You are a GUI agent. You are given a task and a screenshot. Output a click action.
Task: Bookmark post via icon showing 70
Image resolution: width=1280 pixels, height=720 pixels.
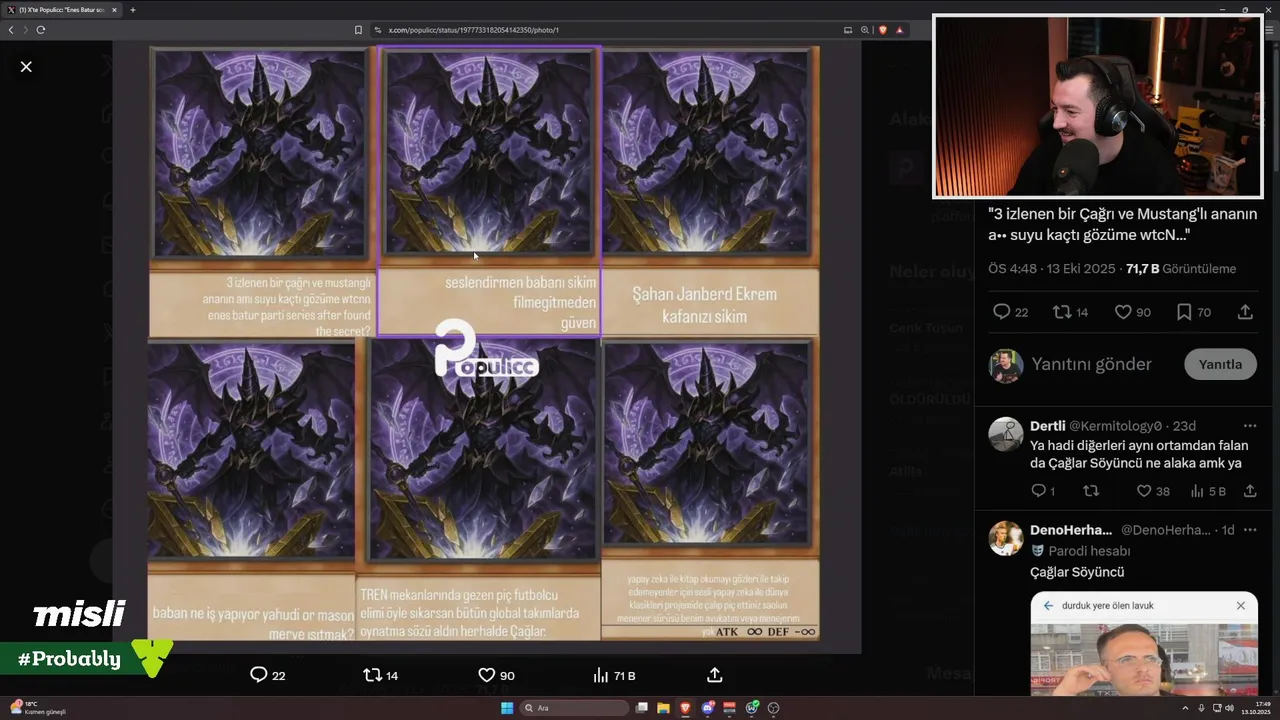pyautogui.click(x=1184, y=312)
